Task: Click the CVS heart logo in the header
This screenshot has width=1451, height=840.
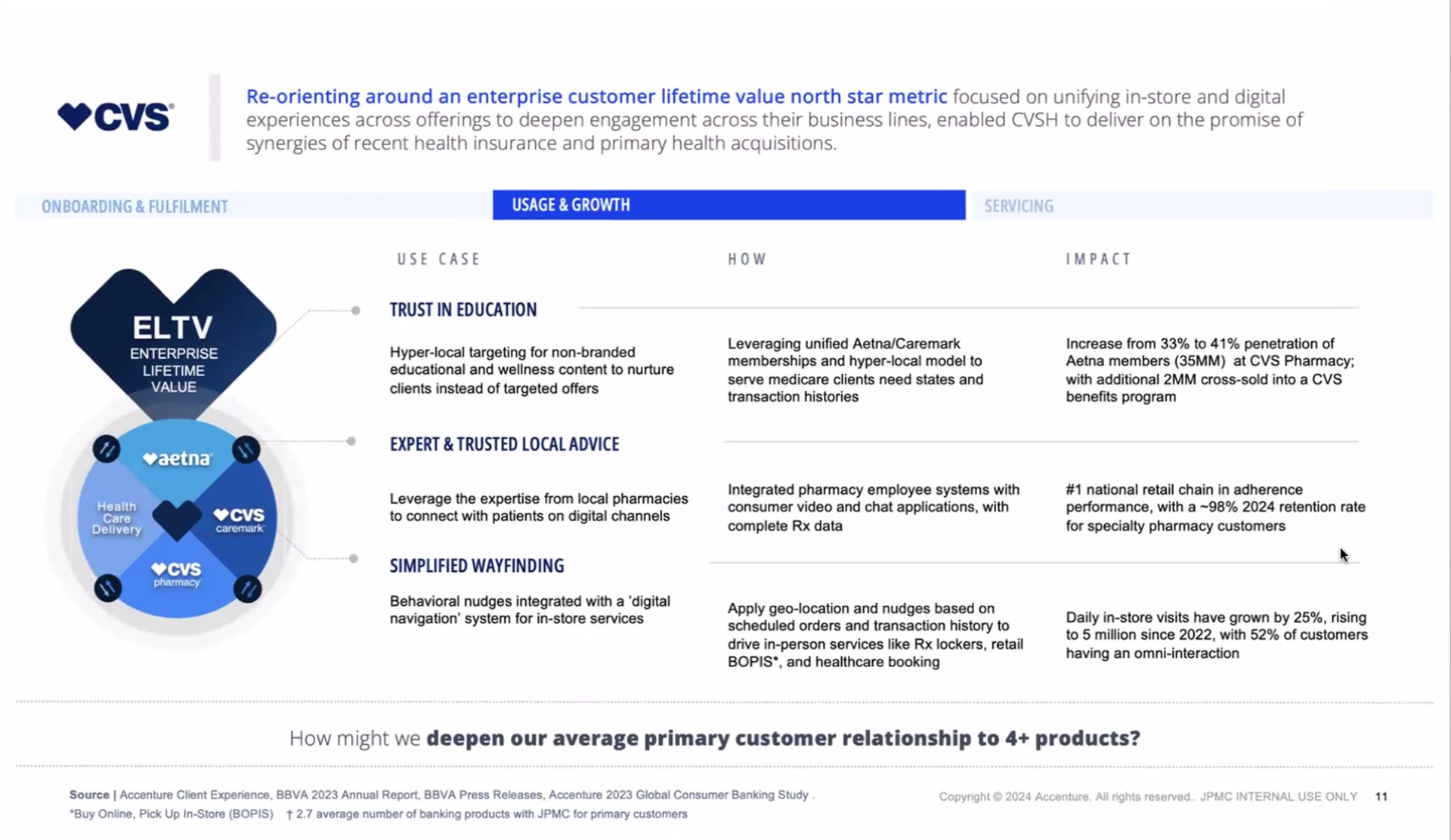Action: coord(116,117)
